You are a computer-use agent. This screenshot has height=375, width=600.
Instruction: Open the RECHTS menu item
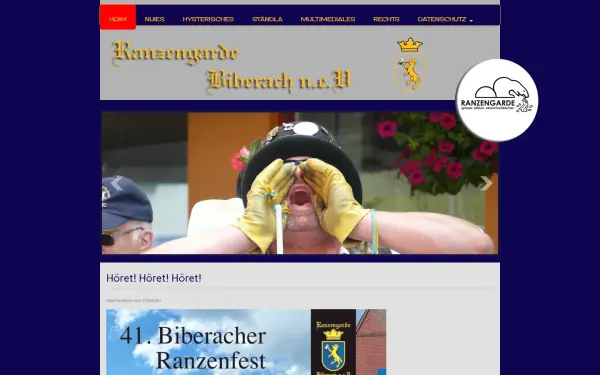386,19
